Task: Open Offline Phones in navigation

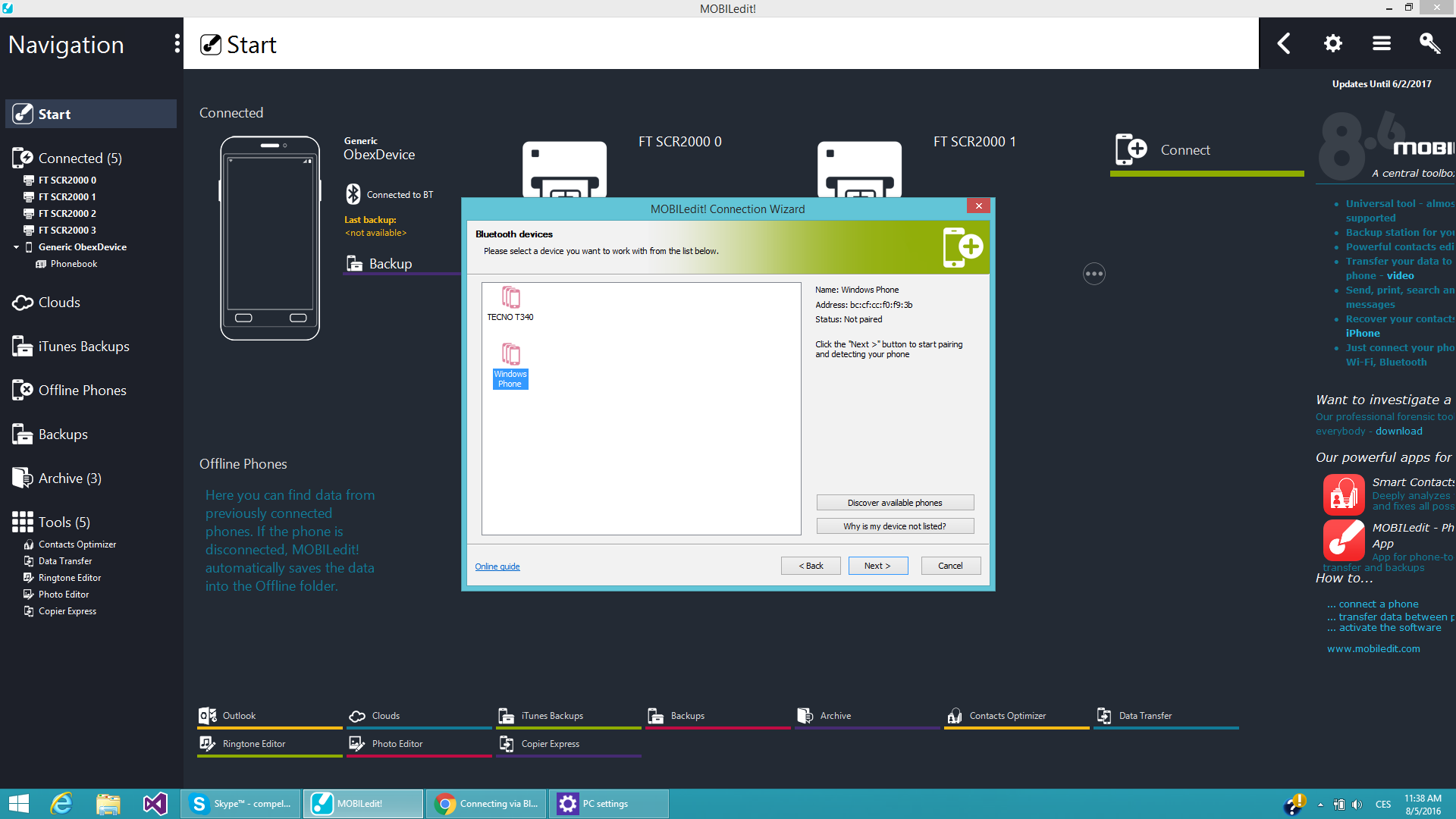Action: 82,391
